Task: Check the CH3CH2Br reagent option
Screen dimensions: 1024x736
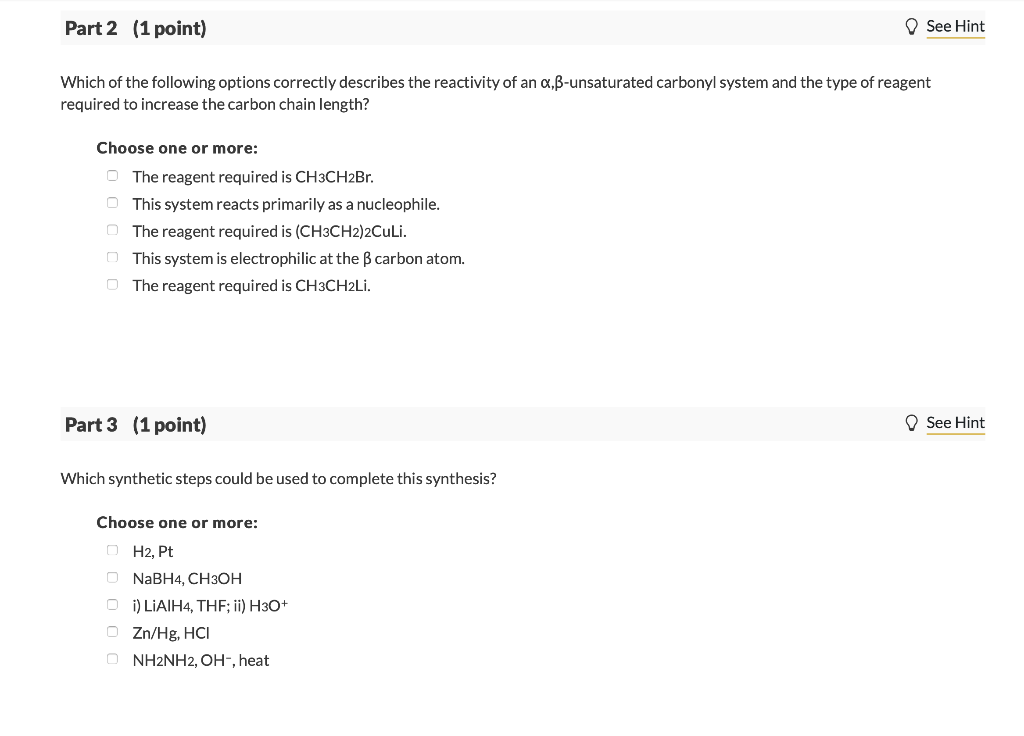Action: tap(112, 176)
